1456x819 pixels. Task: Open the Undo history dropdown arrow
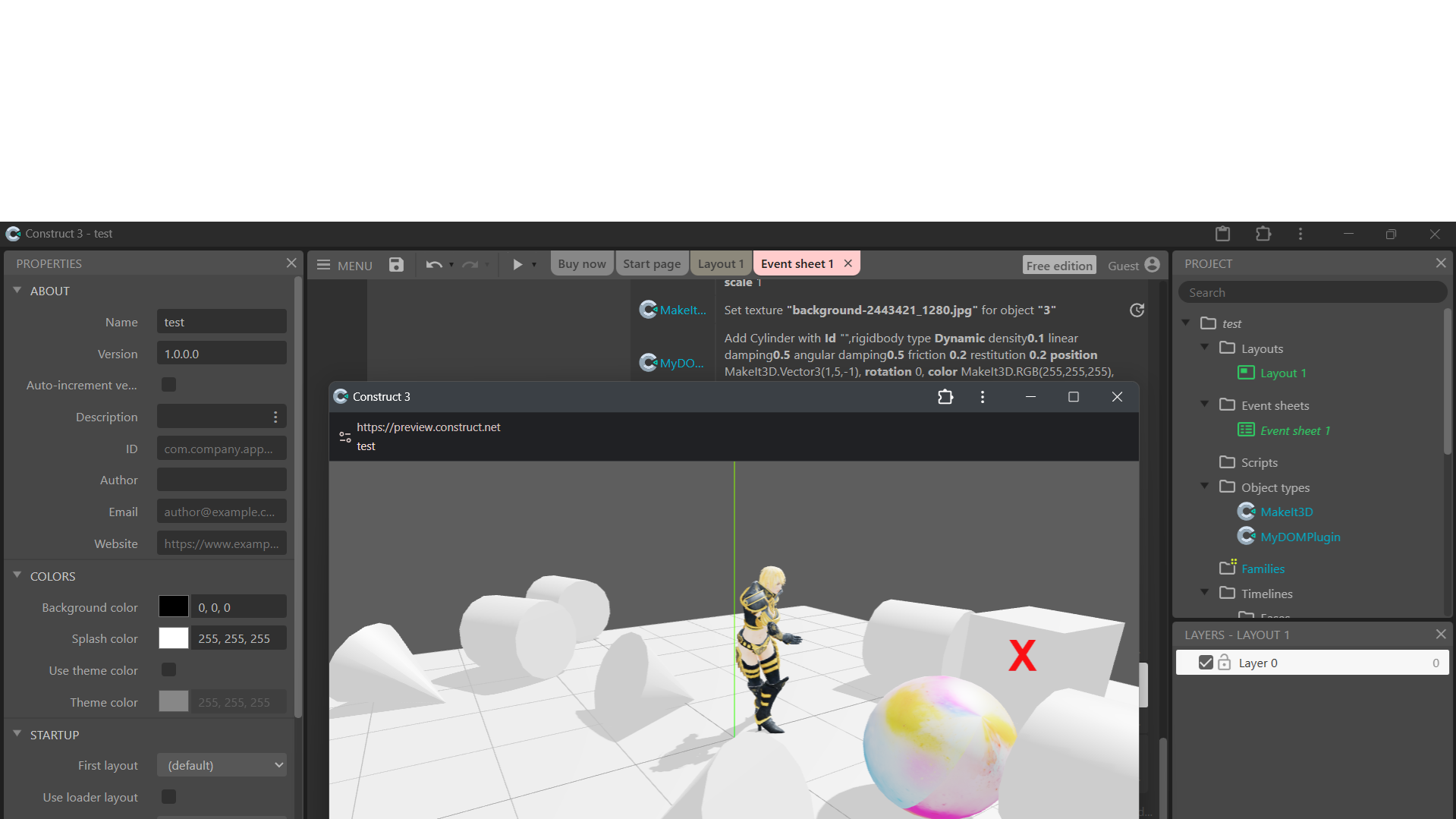(x=451, y=265)
